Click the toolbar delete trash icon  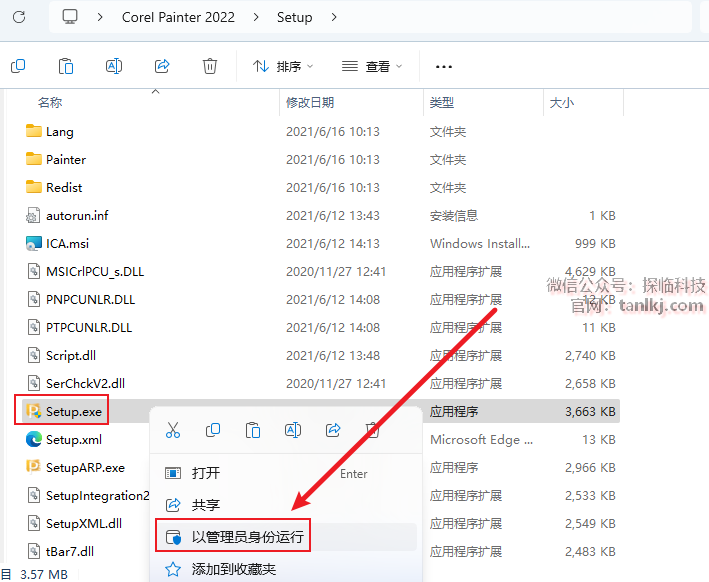(x=210, y=66)
